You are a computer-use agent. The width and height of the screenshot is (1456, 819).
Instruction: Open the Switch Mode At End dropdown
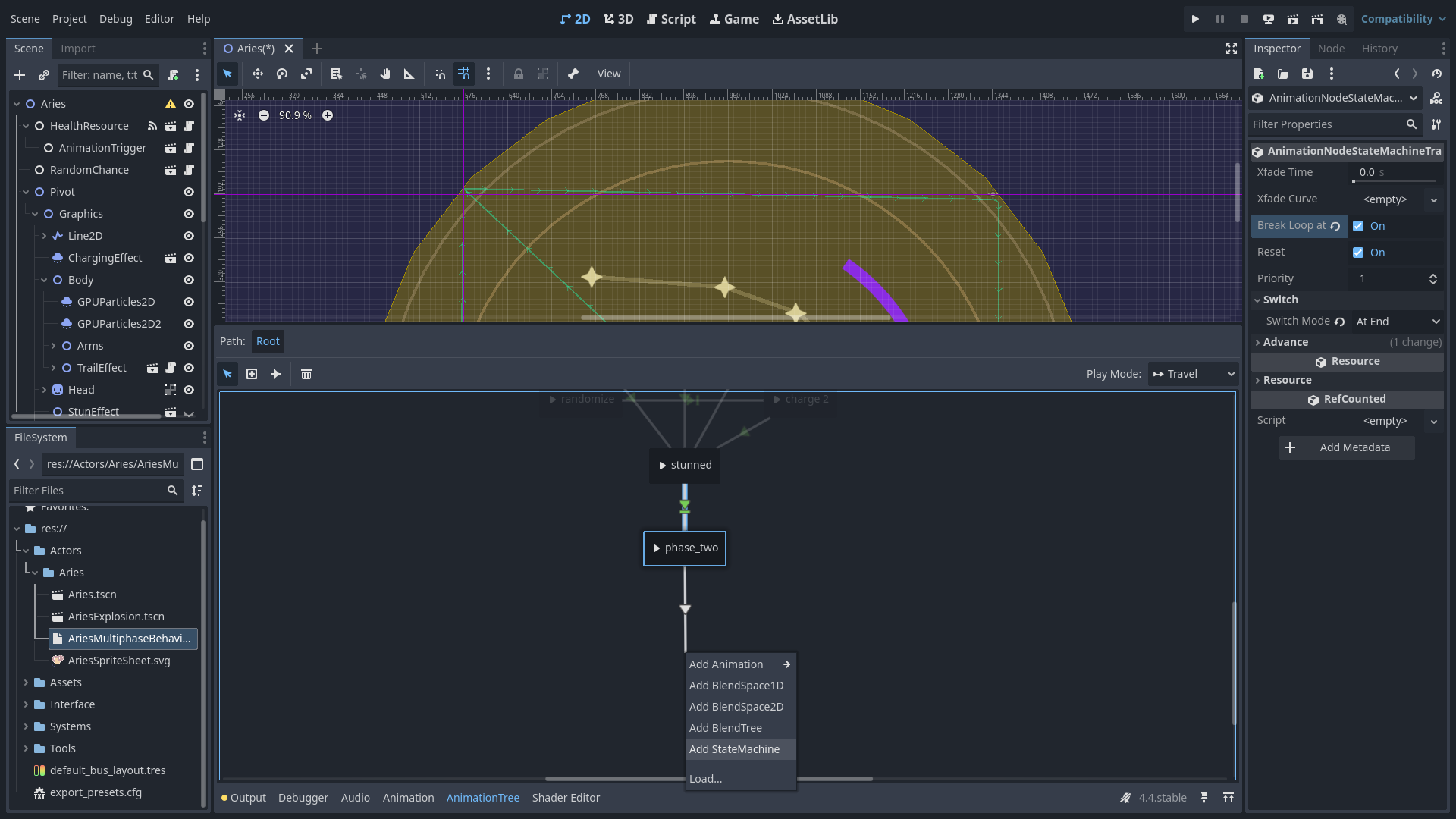pos(1397,322)
